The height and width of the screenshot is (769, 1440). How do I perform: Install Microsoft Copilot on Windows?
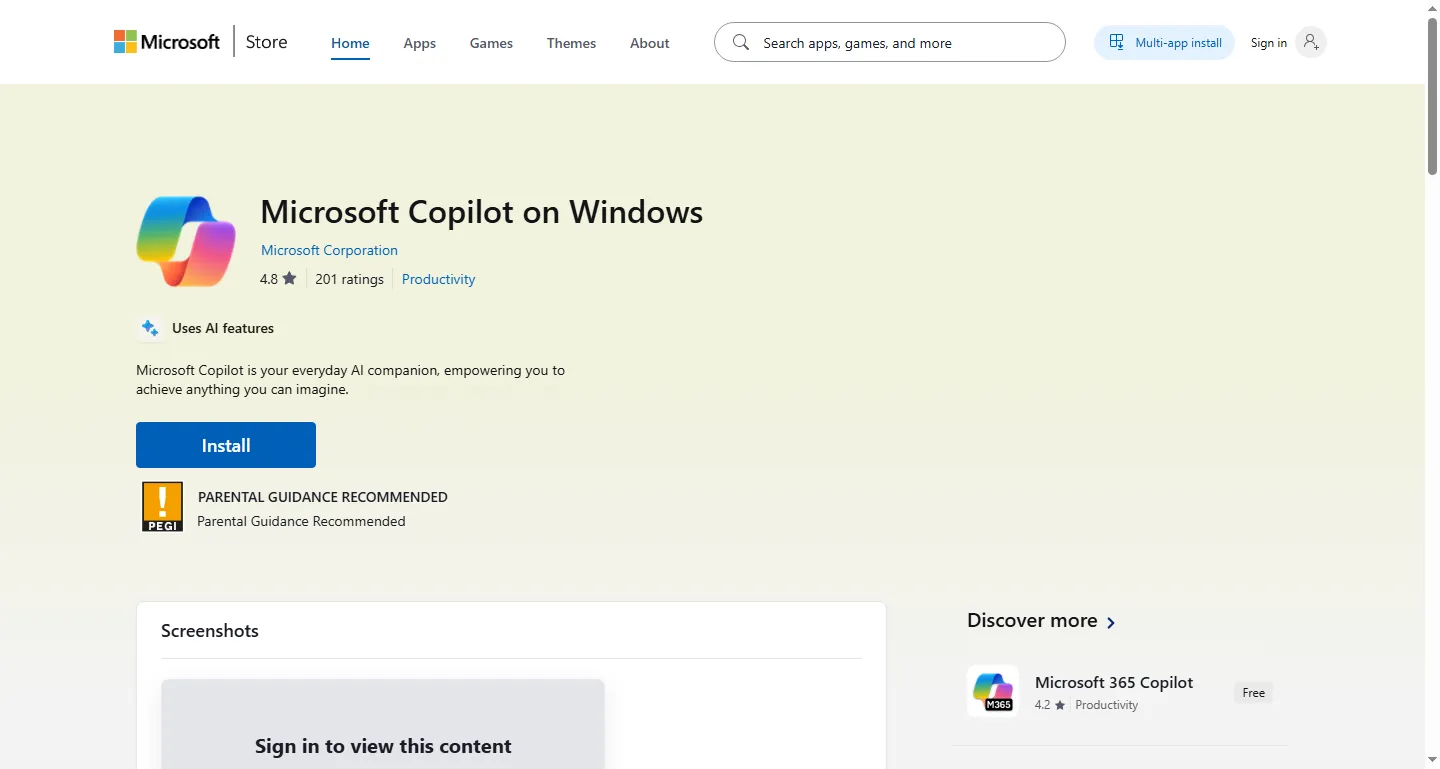[x=226, y=445]
